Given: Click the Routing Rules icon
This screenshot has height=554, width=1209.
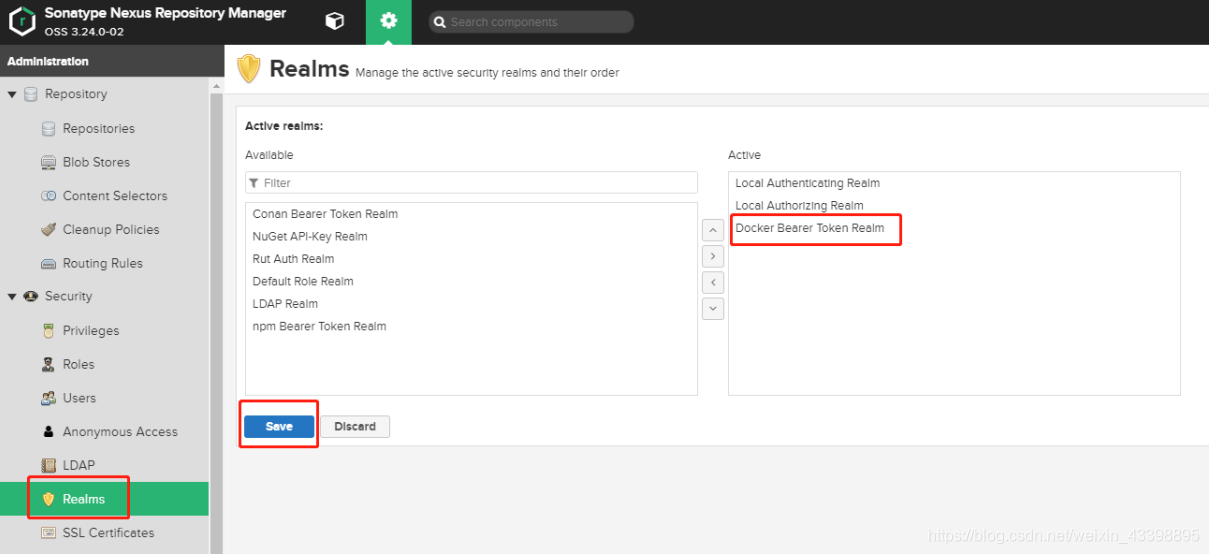Looking at the screenshot, I should coord(48,264).
